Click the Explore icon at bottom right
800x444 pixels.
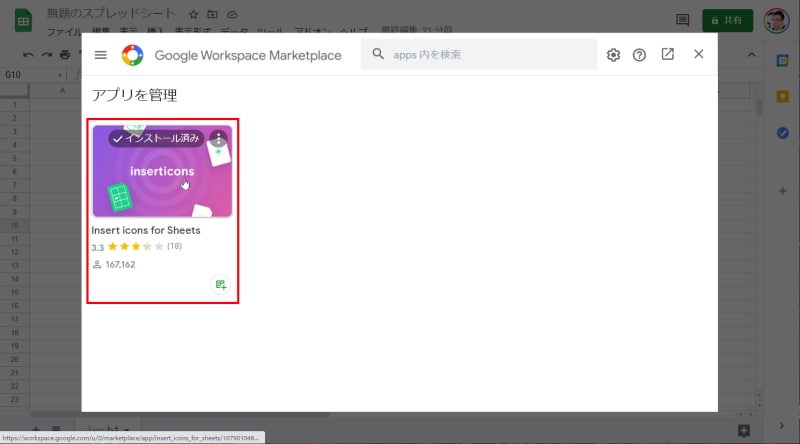tap(744, 431)
